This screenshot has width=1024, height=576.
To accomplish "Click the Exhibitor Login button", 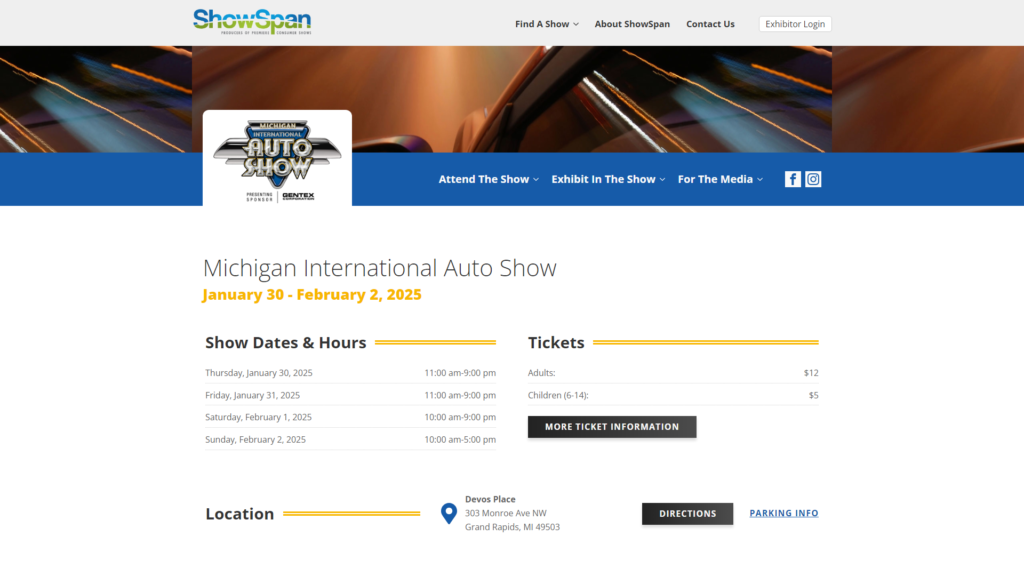I will [x=795, y=24].
